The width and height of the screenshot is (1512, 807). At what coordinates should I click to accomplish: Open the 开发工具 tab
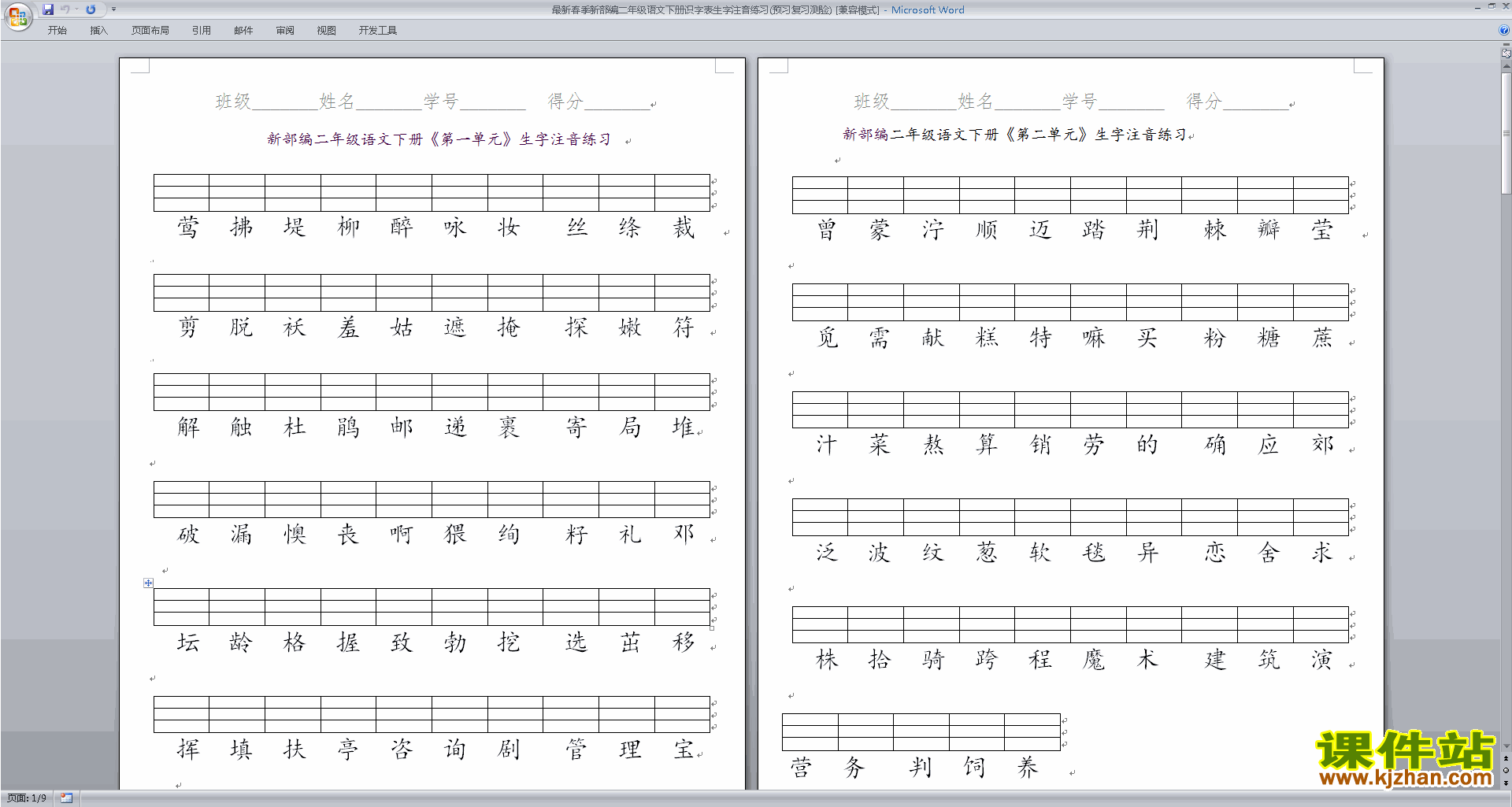(378, 31)
